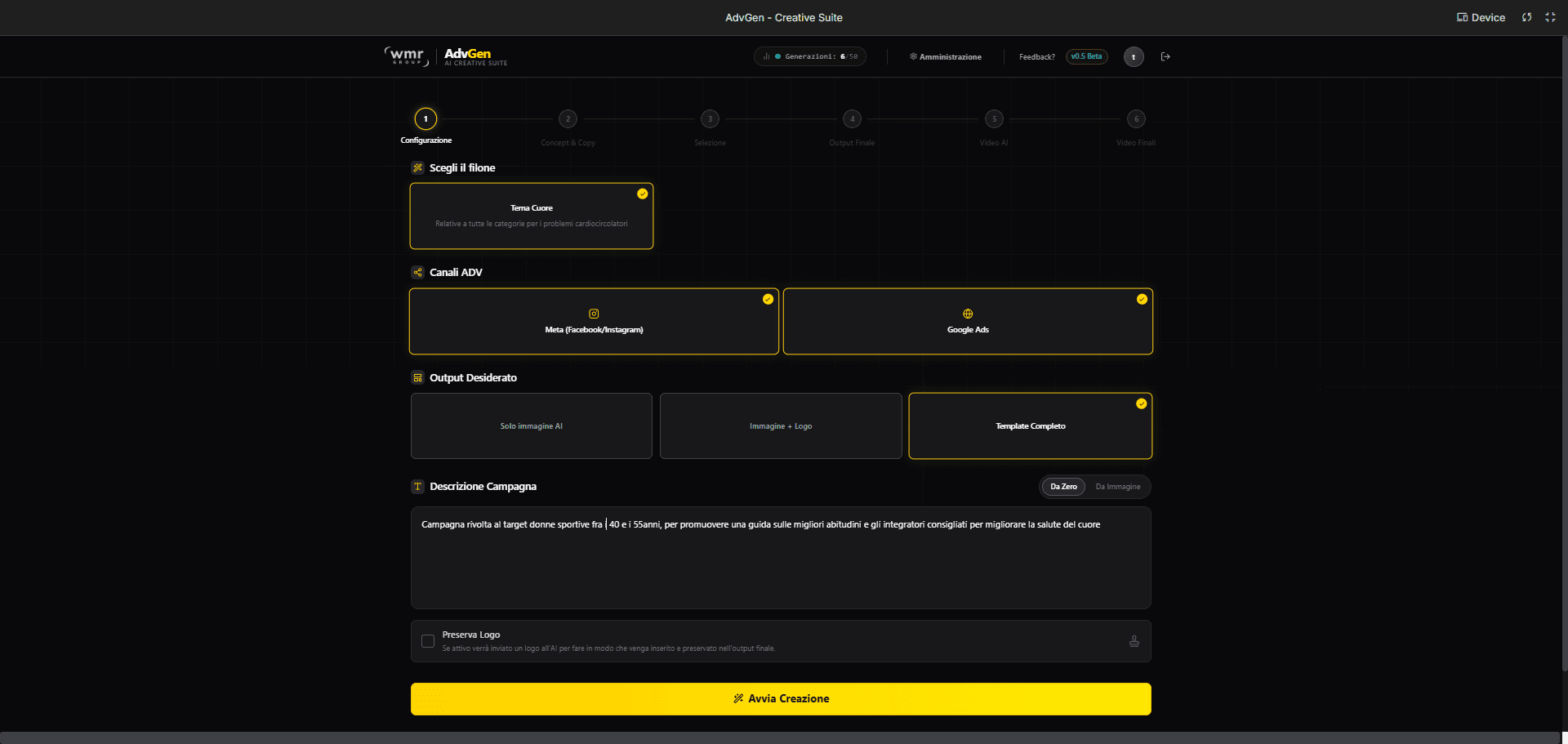
Task: Click the Device icon in top bar
Action: (x=1462, y=17)
